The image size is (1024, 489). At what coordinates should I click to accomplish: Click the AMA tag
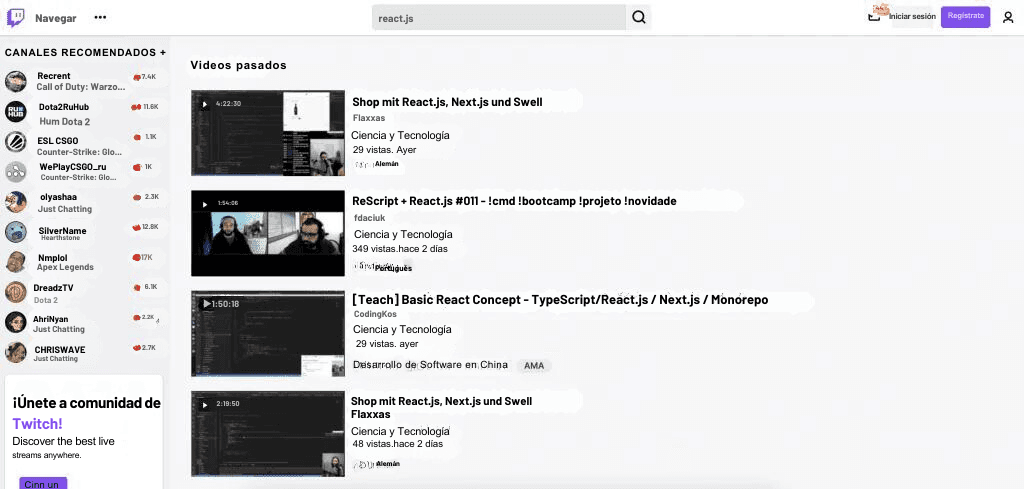534,366
